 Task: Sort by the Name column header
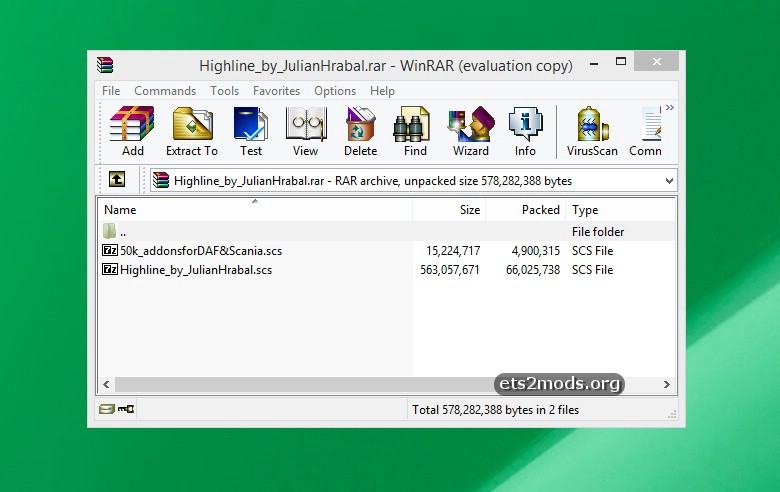click(255, 210)
